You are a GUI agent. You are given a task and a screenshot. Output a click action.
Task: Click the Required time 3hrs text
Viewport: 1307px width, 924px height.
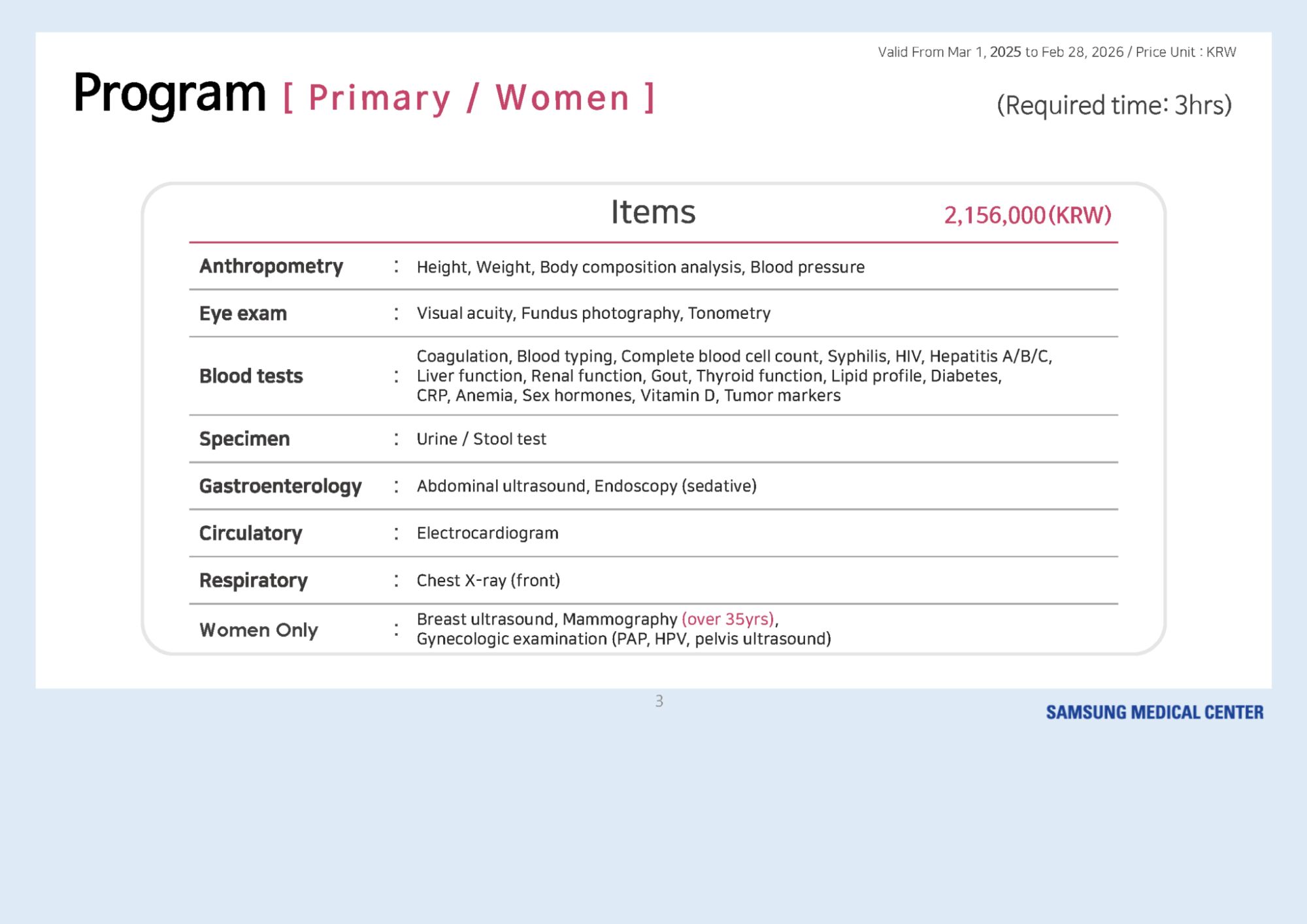click(x=1114, y=105)
